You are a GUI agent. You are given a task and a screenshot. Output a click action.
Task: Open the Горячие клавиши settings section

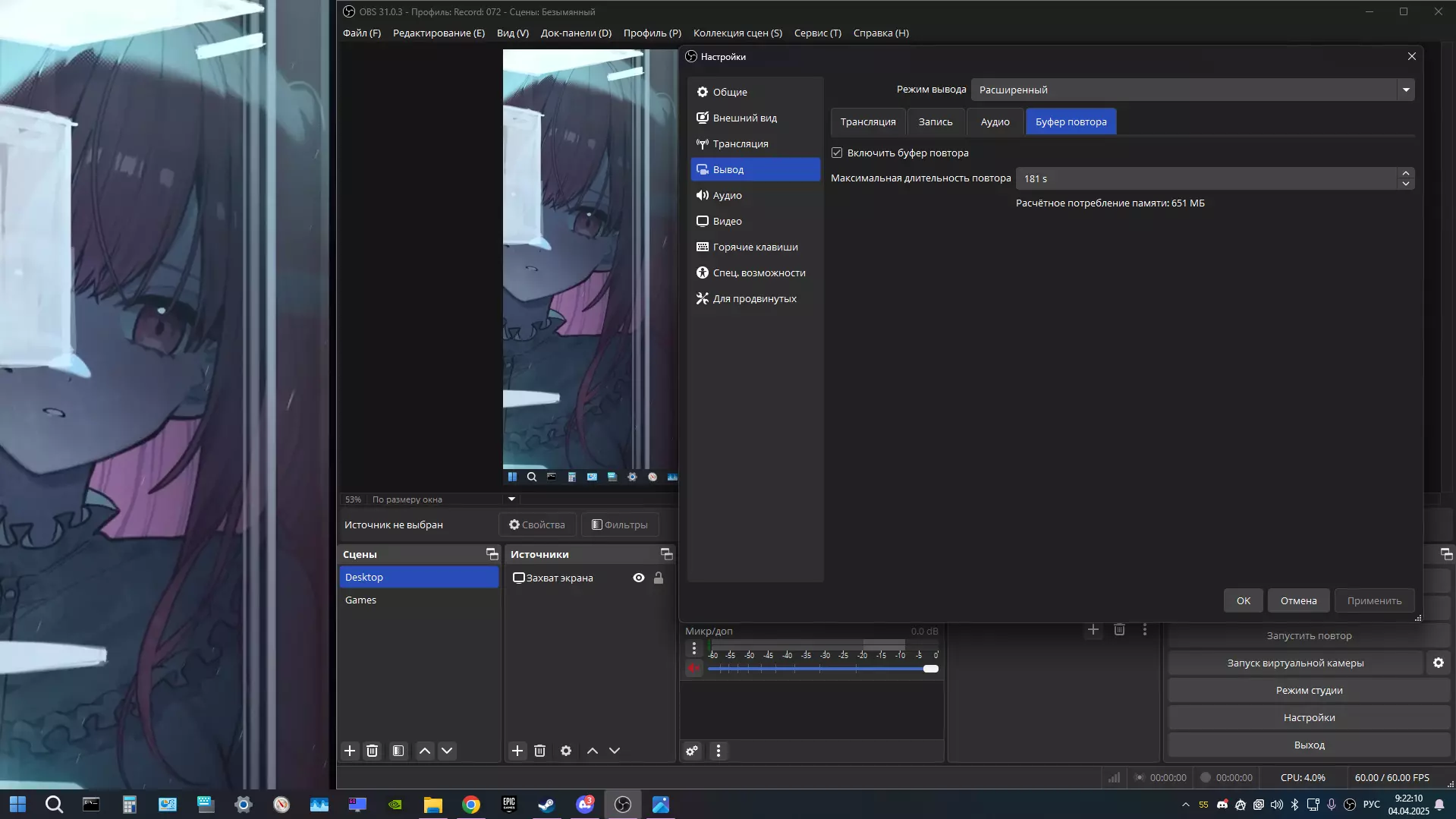pyautogui.click(x=755, y=247)
